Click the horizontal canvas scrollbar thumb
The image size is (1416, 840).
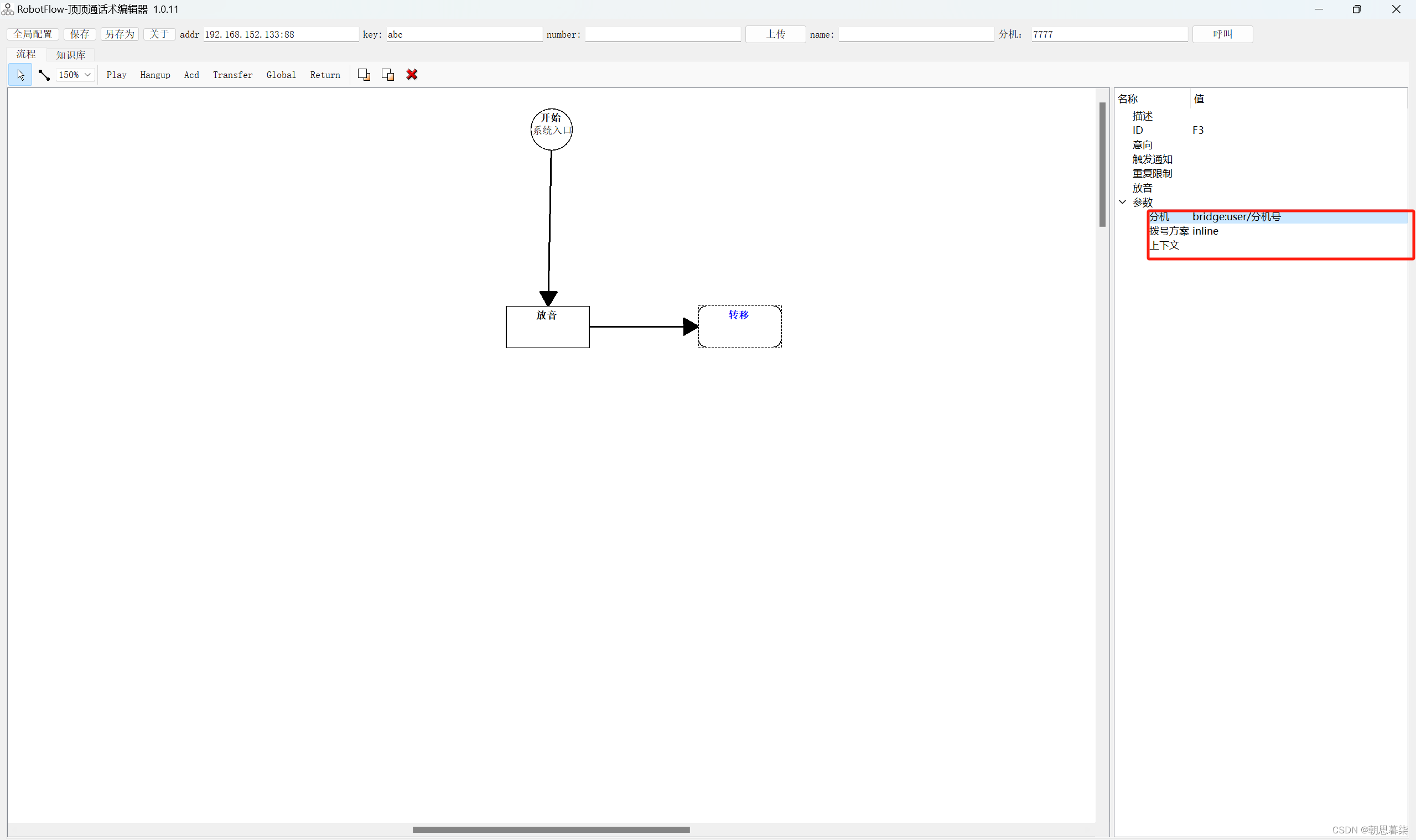point(551,830)
